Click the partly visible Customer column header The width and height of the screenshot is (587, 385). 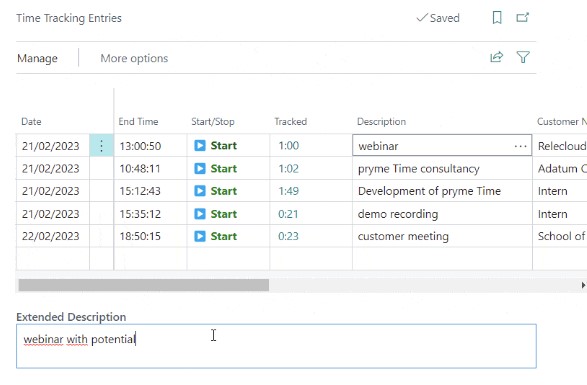click(562, 122)
